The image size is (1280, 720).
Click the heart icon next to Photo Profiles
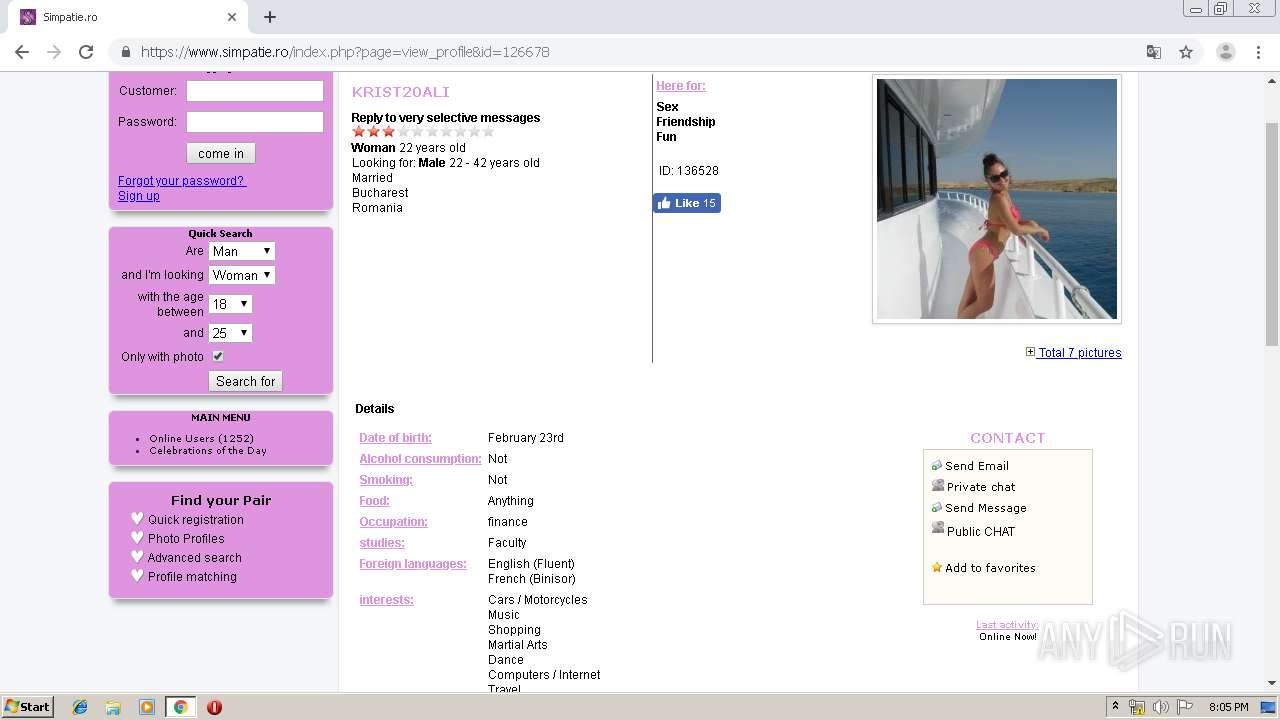137,537
